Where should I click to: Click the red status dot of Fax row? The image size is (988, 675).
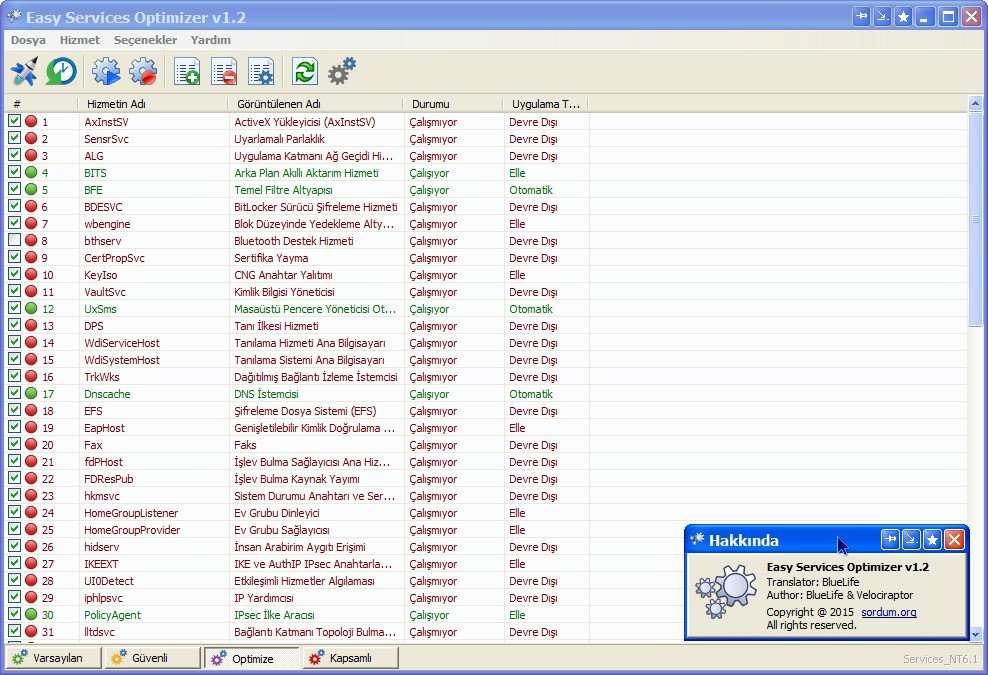click(x=31, y=444)
